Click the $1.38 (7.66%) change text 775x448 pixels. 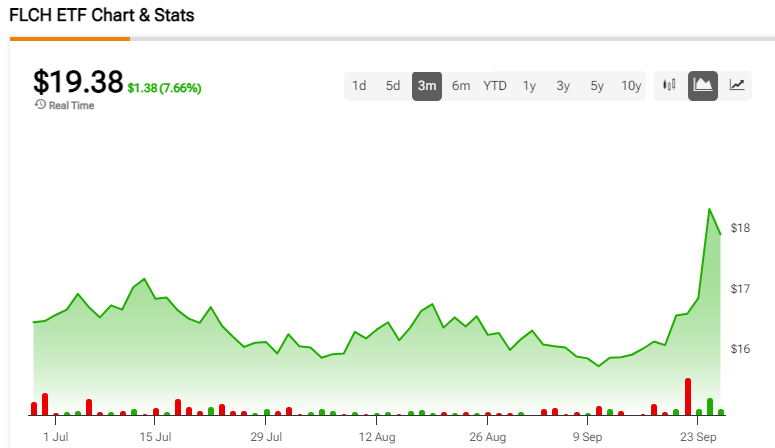click(x=165, y=88)
